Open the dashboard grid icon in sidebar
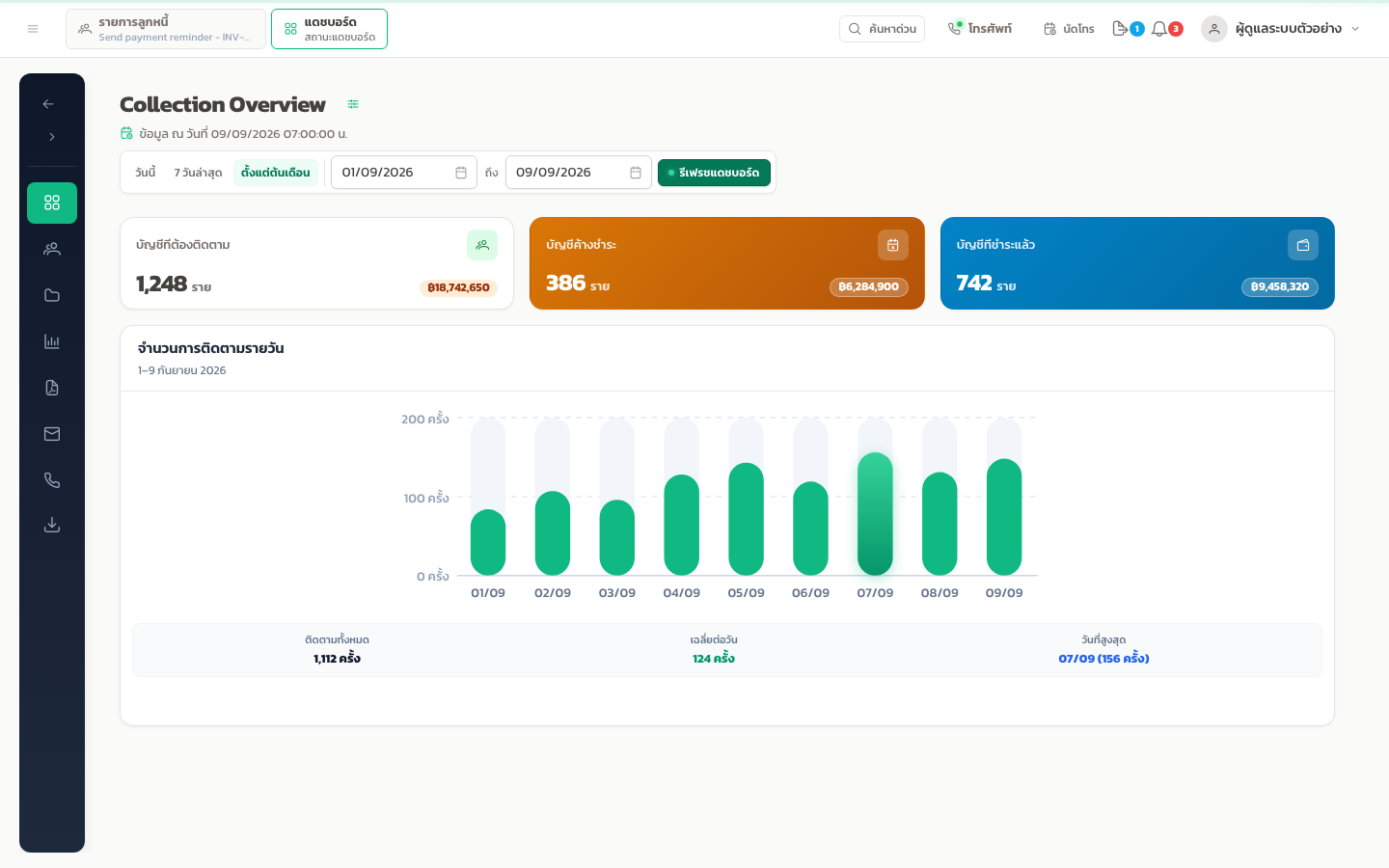The image size is (1389, 868). pyautogui.click(x=52, y=203)
